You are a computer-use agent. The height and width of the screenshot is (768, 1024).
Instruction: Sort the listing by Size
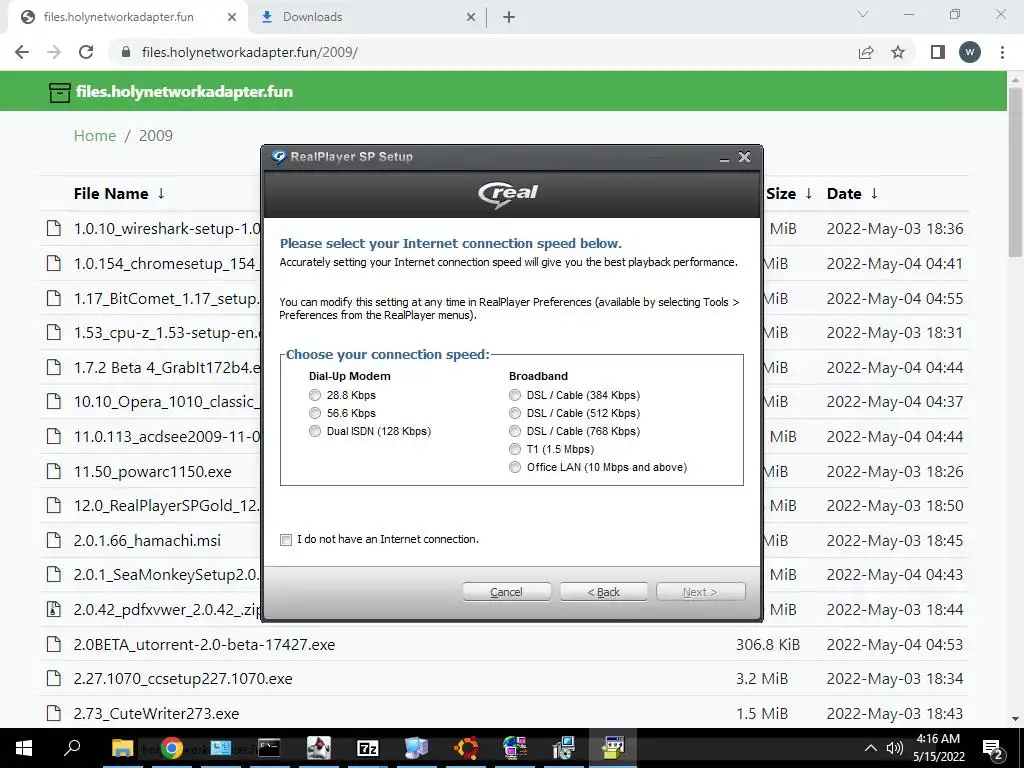pyautogui.click(x=789, y=193)
